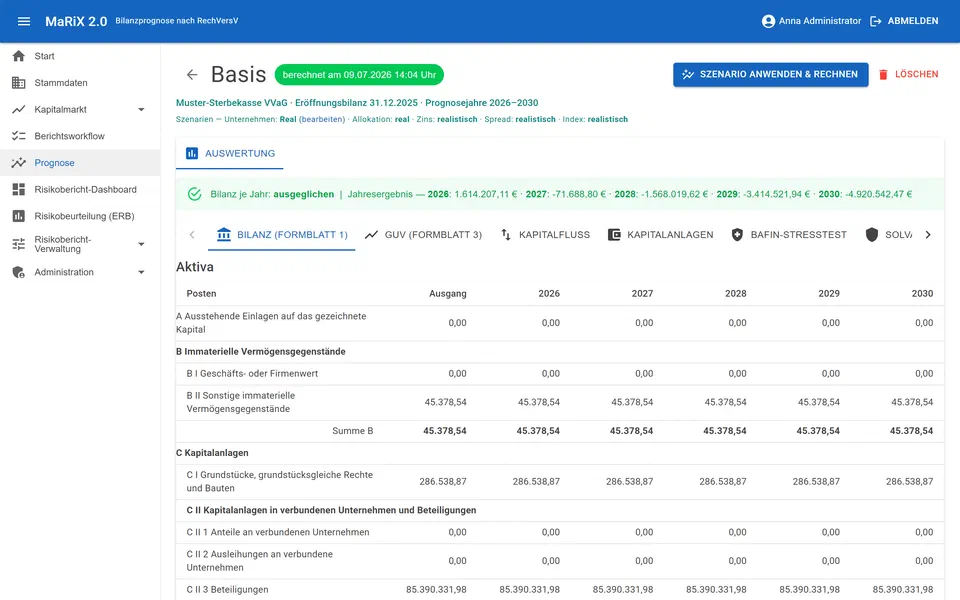
Task: Open the Kapitalanlagen tab
Action: [661, 234]
